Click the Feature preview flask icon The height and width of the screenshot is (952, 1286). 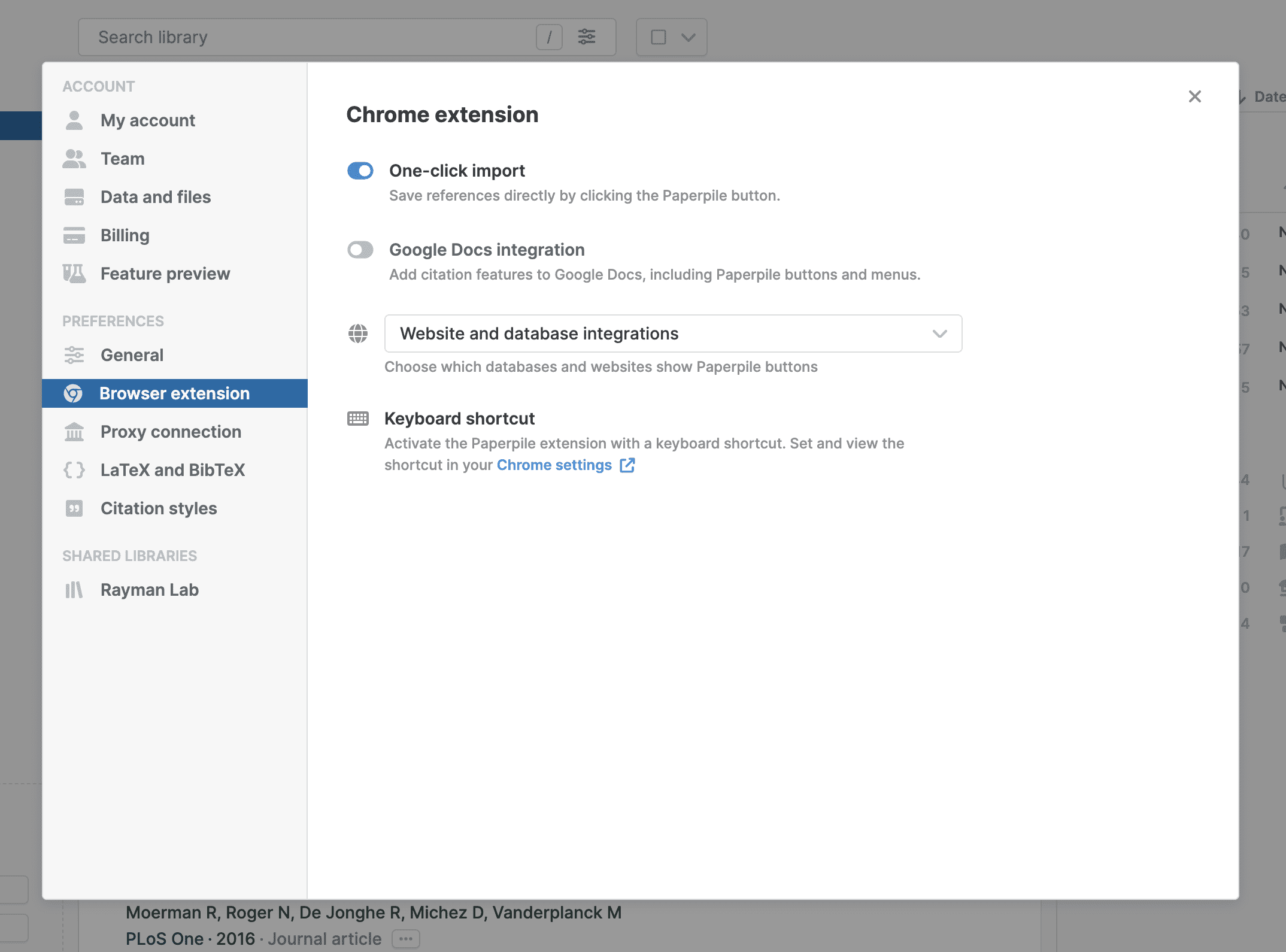point(74,274)
